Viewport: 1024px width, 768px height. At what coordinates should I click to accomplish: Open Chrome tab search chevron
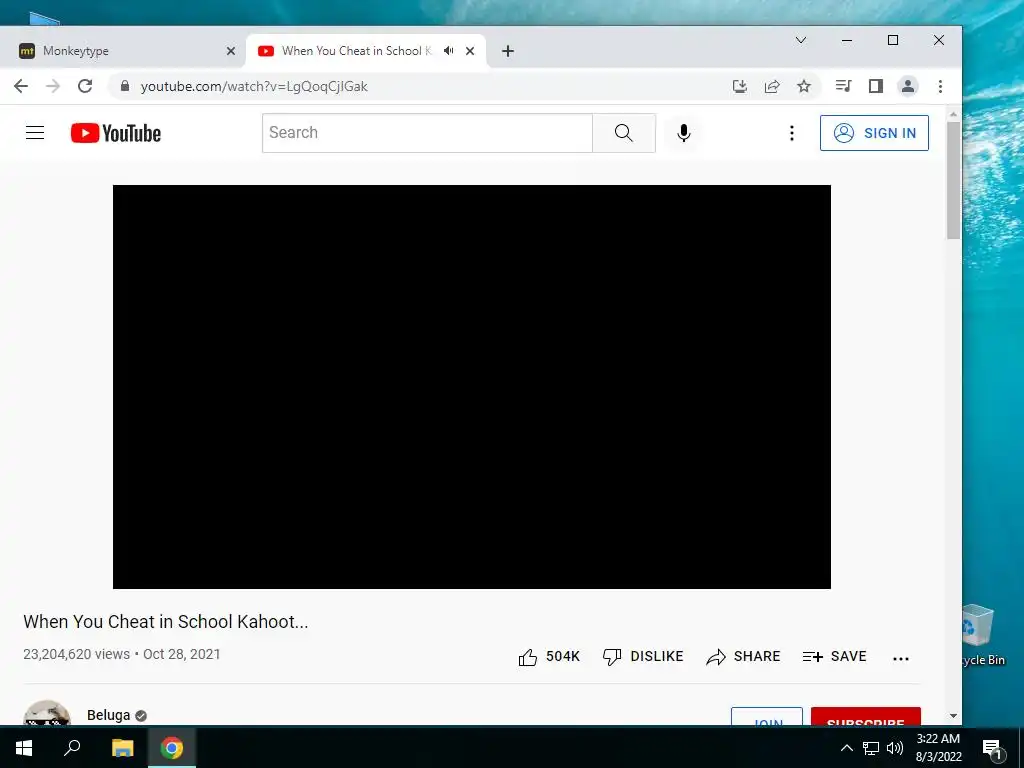801,40
